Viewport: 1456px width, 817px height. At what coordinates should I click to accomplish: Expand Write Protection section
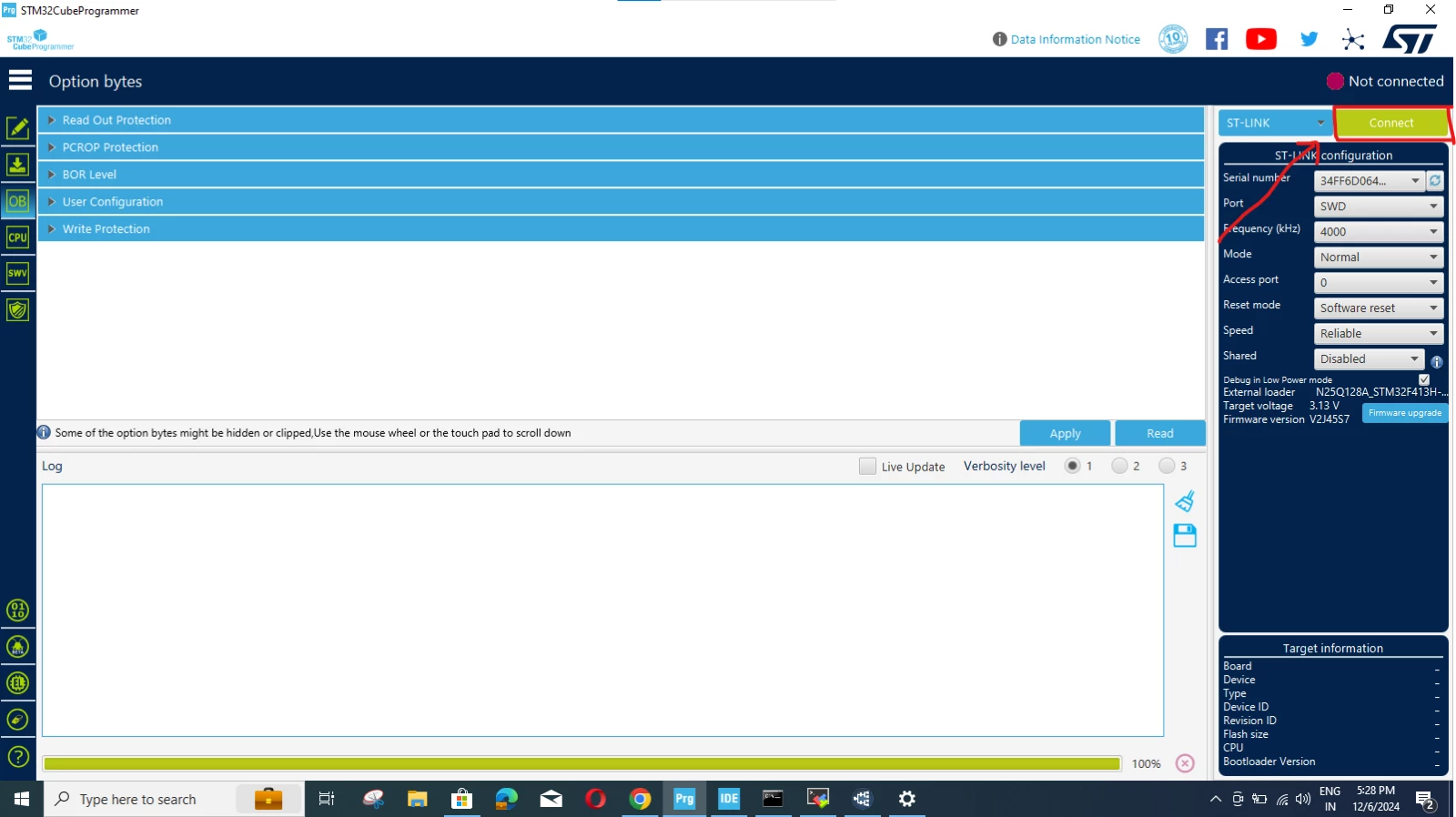[x=622, y=229]
